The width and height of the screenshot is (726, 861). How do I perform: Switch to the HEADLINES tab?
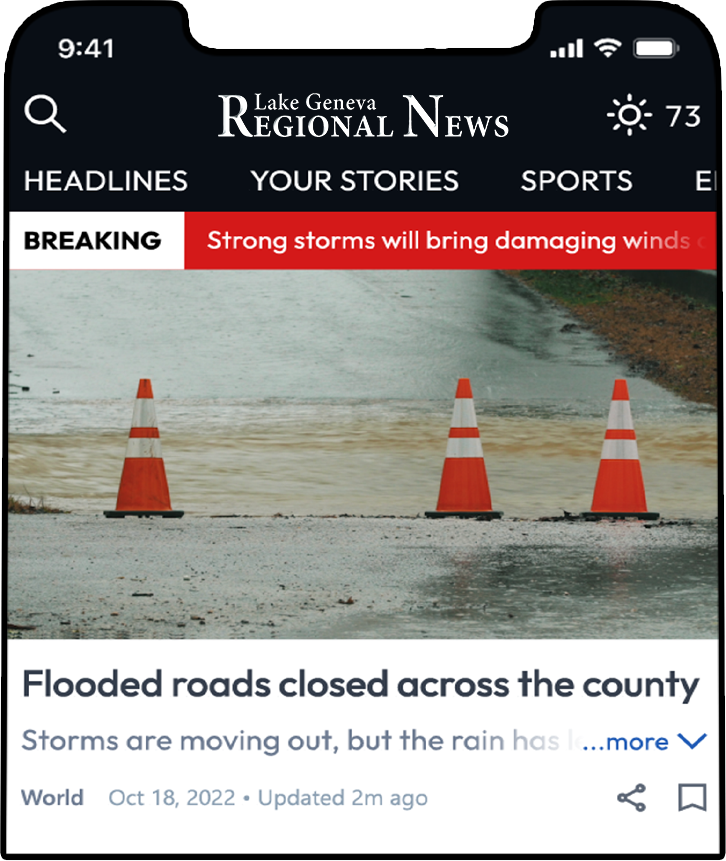106,181
